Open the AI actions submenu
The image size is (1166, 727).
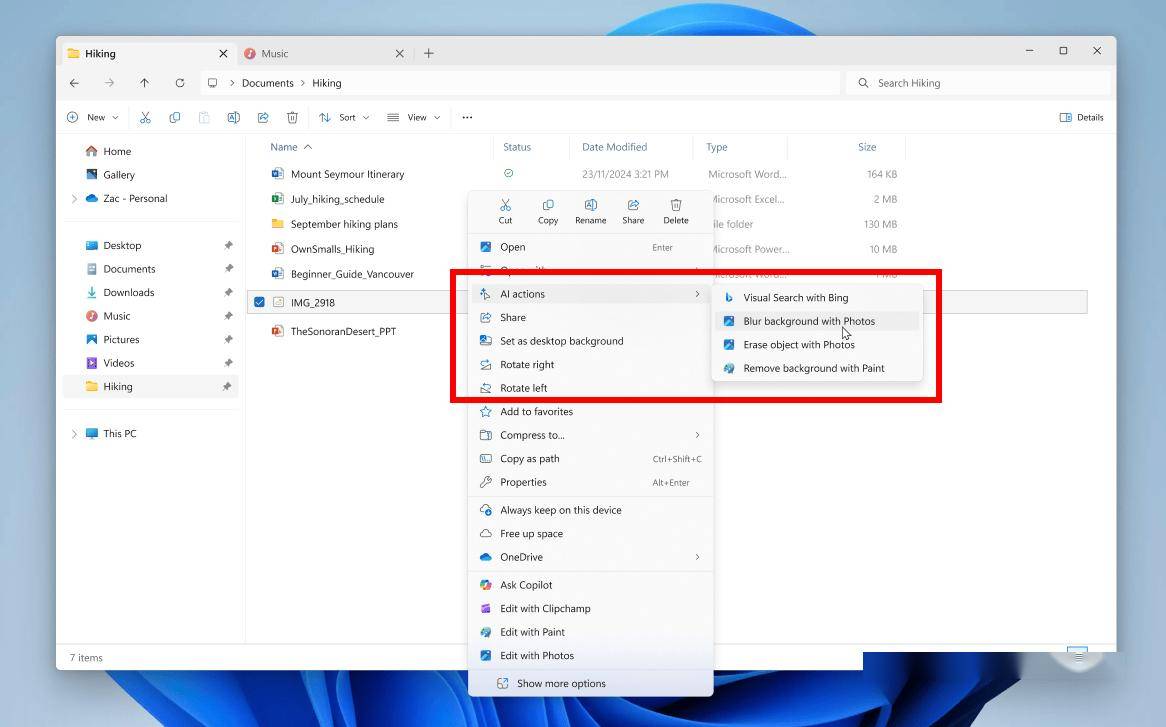coord(590,294)
